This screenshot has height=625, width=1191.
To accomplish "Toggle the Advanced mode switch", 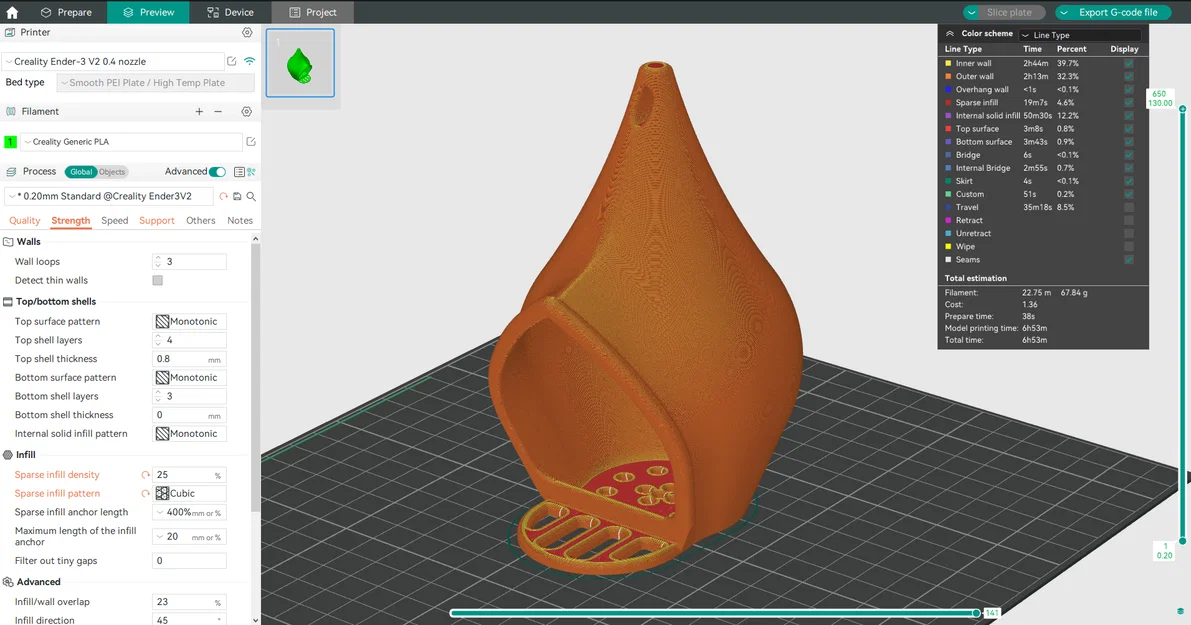I will [x=217, y=172].
